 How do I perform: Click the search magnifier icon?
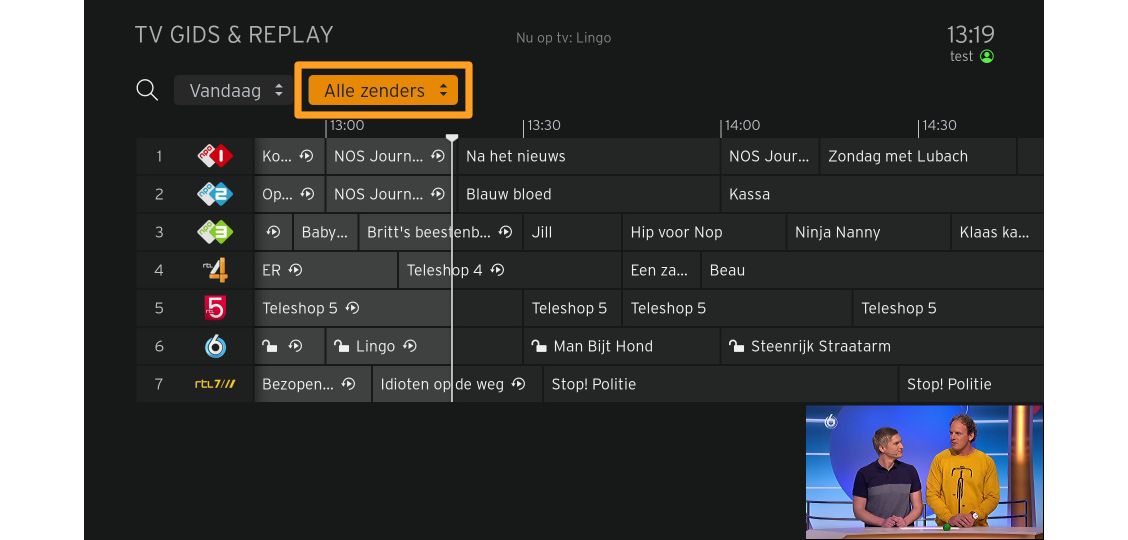pos(147,90)
